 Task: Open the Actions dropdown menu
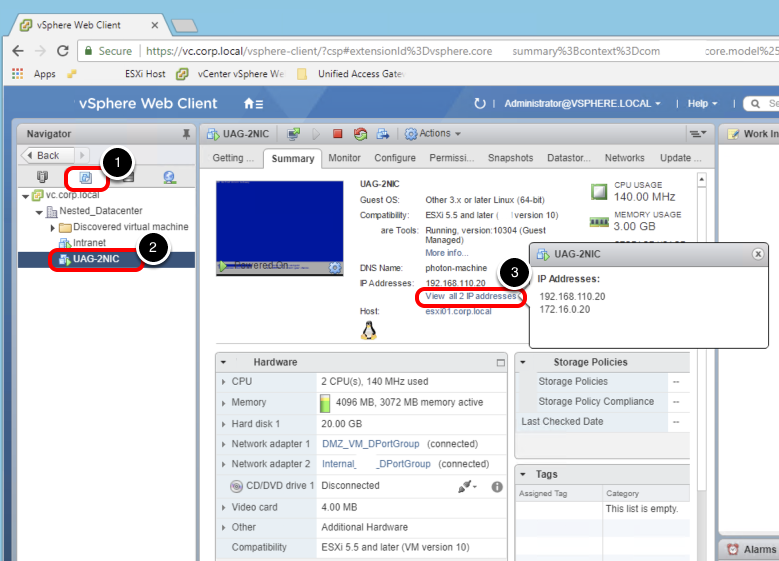tap(433, 134)
